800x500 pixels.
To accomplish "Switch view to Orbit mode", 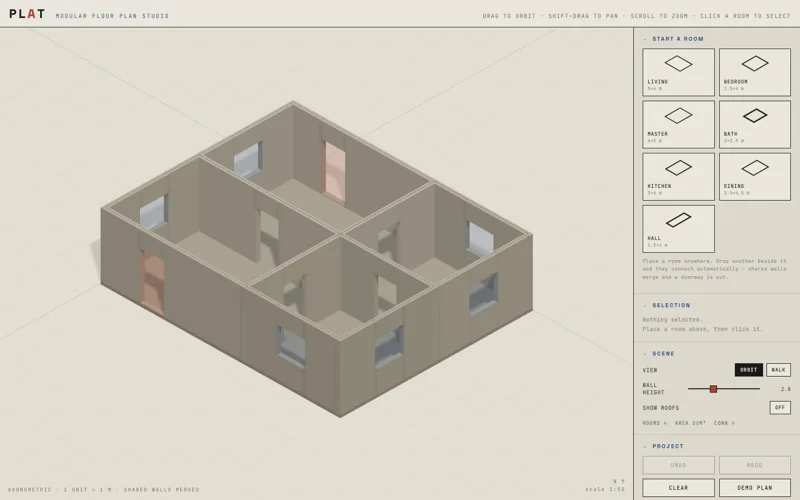I will 748,370.
